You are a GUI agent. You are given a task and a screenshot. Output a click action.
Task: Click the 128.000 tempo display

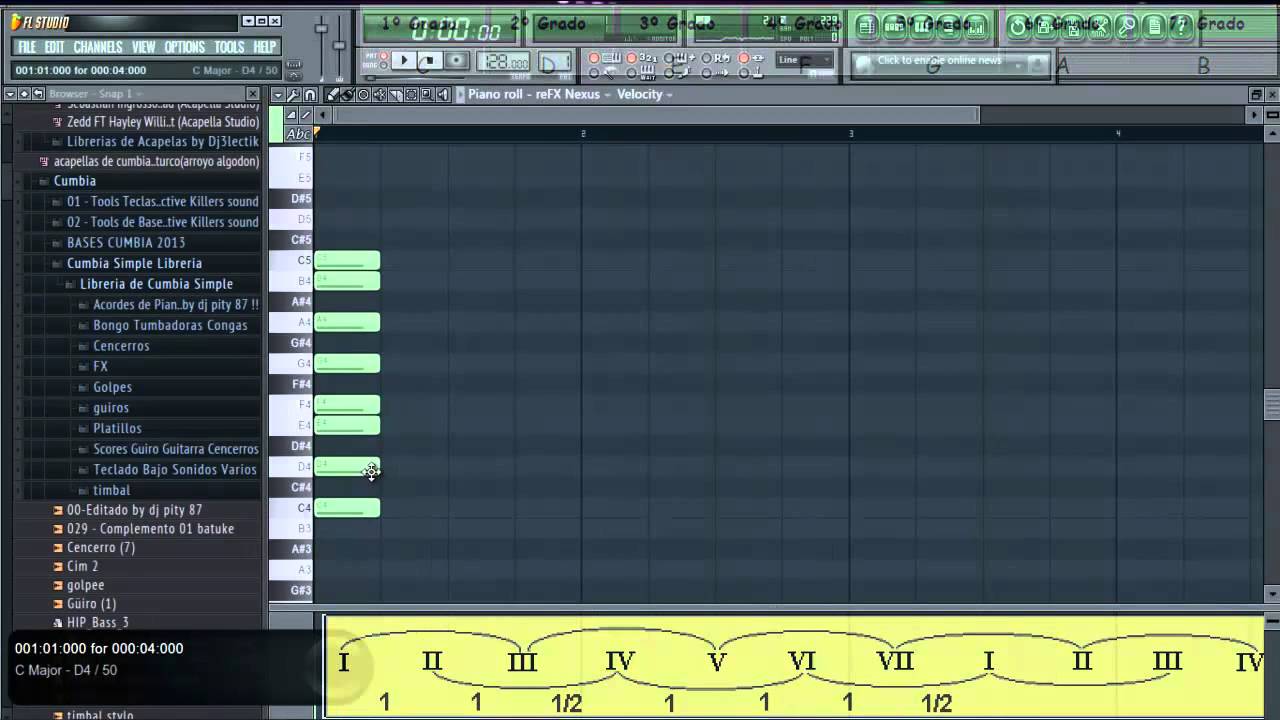tap(503, 61)
